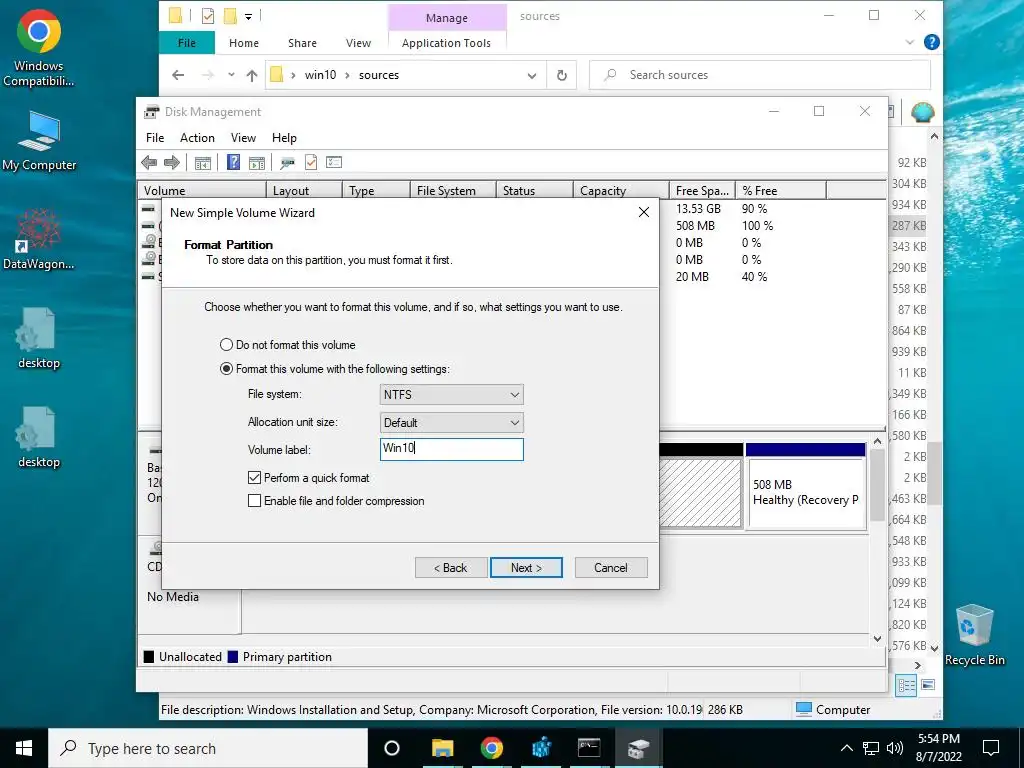The width and height of the screenshot is (1024, 768).
Task: Click the connect disk toolbar icon
Action: 287,163
